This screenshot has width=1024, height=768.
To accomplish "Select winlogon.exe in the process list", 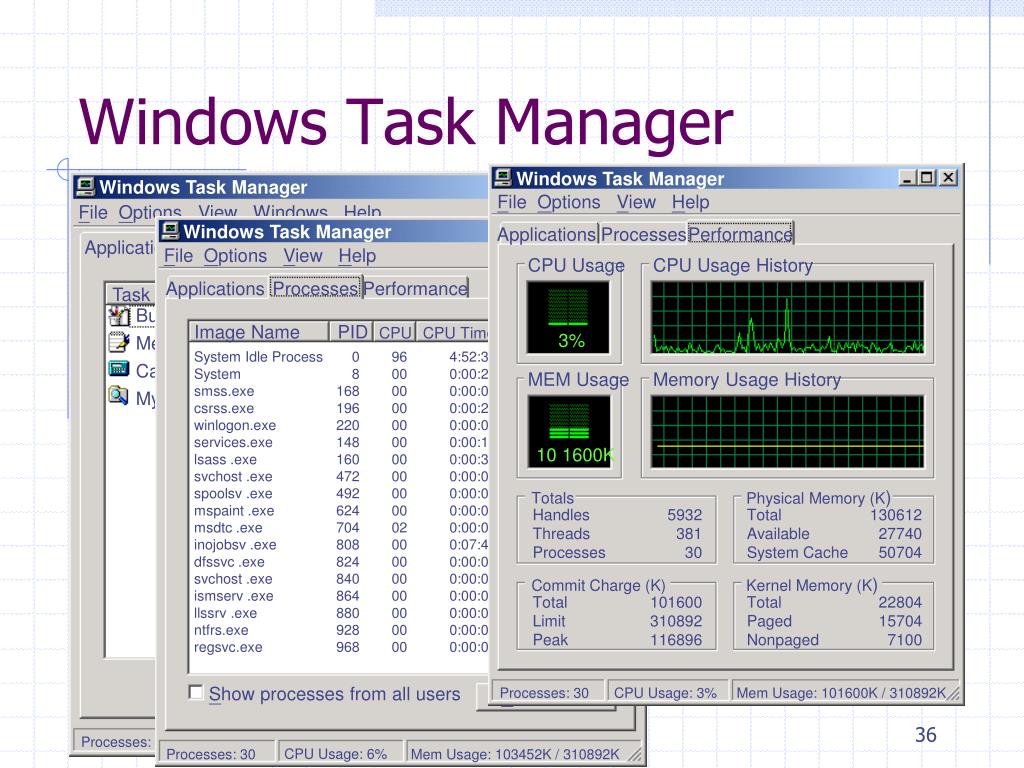I will pos(340,425).
